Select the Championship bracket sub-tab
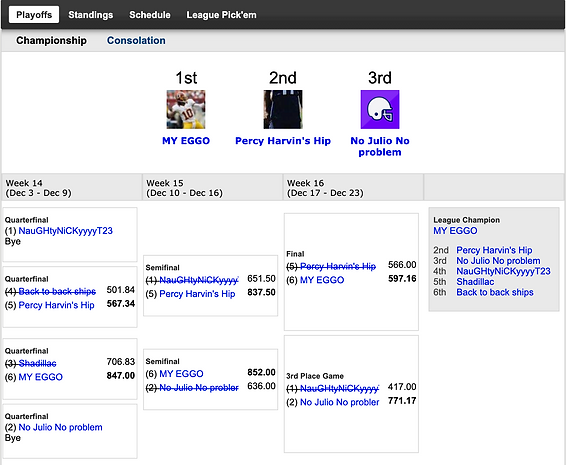The width and height of the screenshot is (566, 465). (x=51, y=40)
